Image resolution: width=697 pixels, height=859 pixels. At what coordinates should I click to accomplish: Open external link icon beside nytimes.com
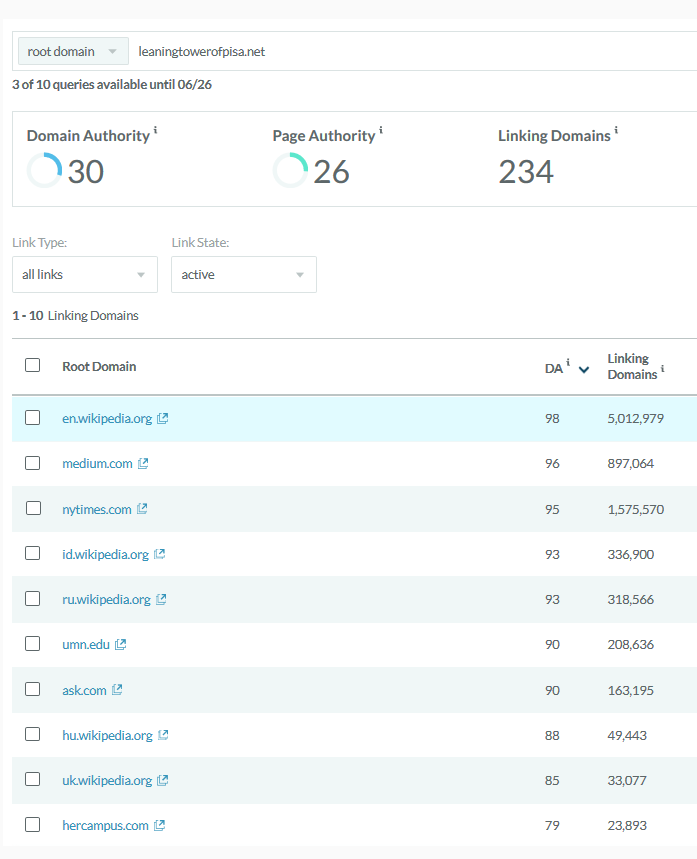[142, 509]
